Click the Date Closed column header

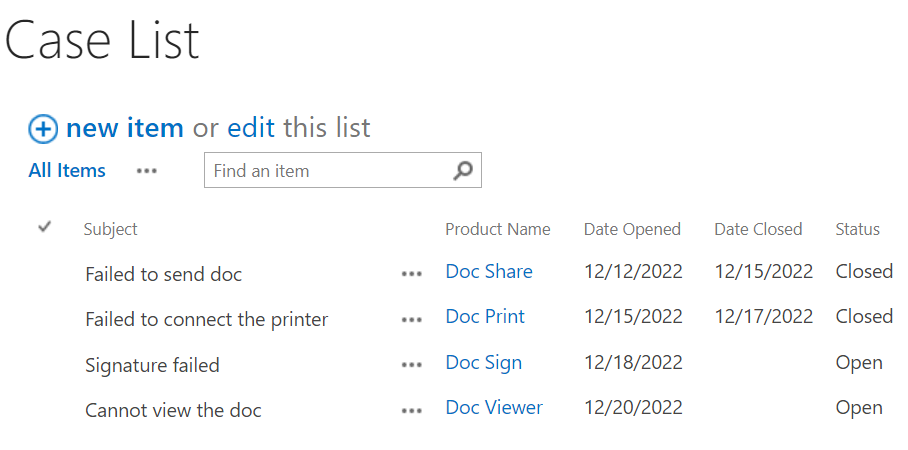[x=758, y=229]
